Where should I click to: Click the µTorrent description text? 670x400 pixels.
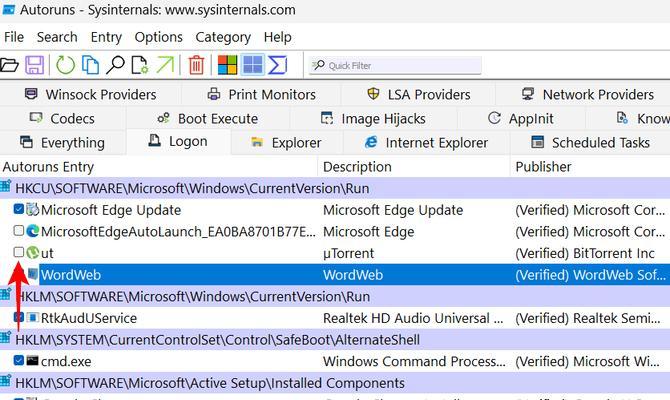348,253
